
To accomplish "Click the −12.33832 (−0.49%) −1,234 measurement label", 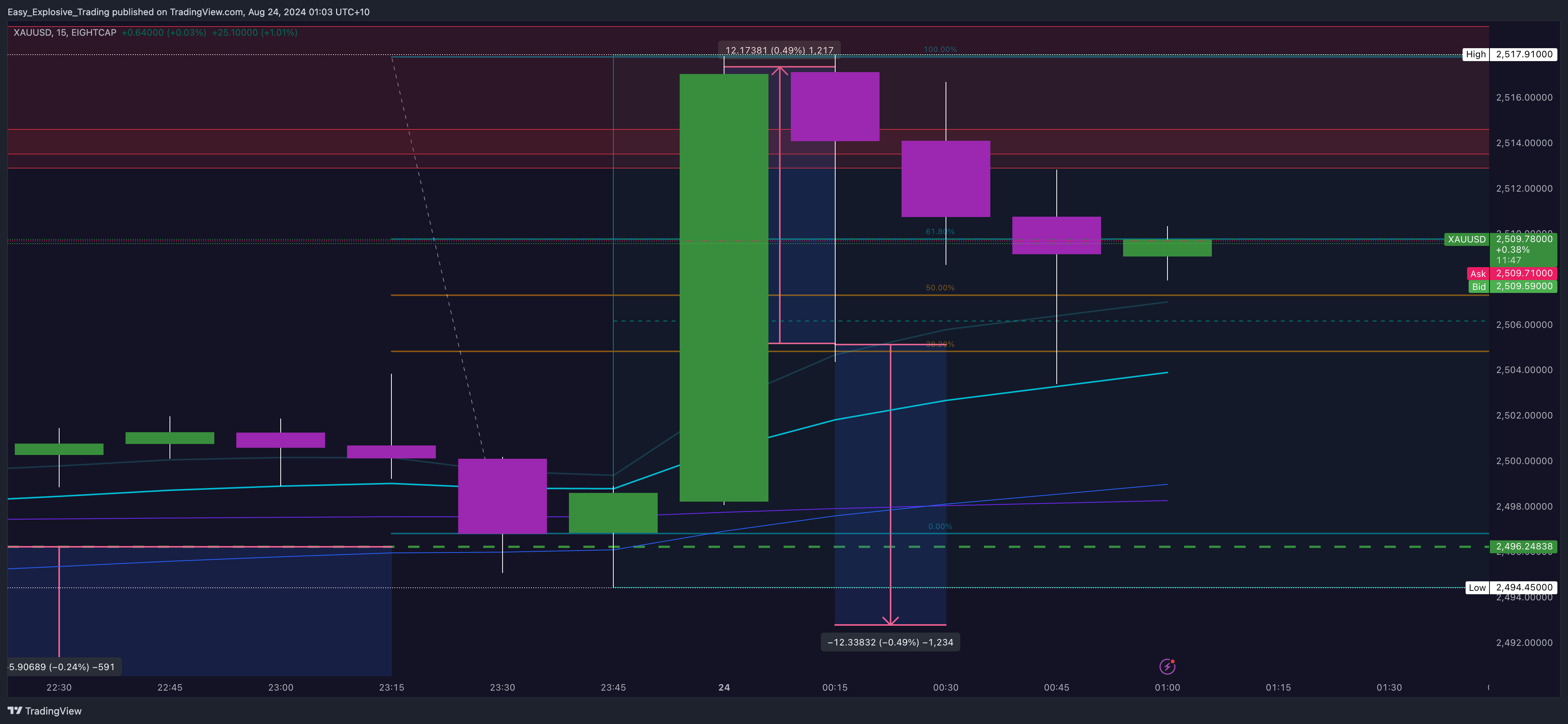I will coord(891,642).
